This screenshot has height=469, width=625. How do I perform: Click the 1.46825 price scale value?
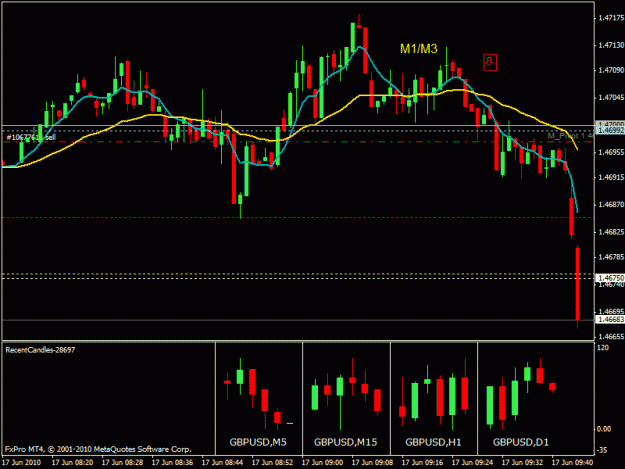click(611, 232)
